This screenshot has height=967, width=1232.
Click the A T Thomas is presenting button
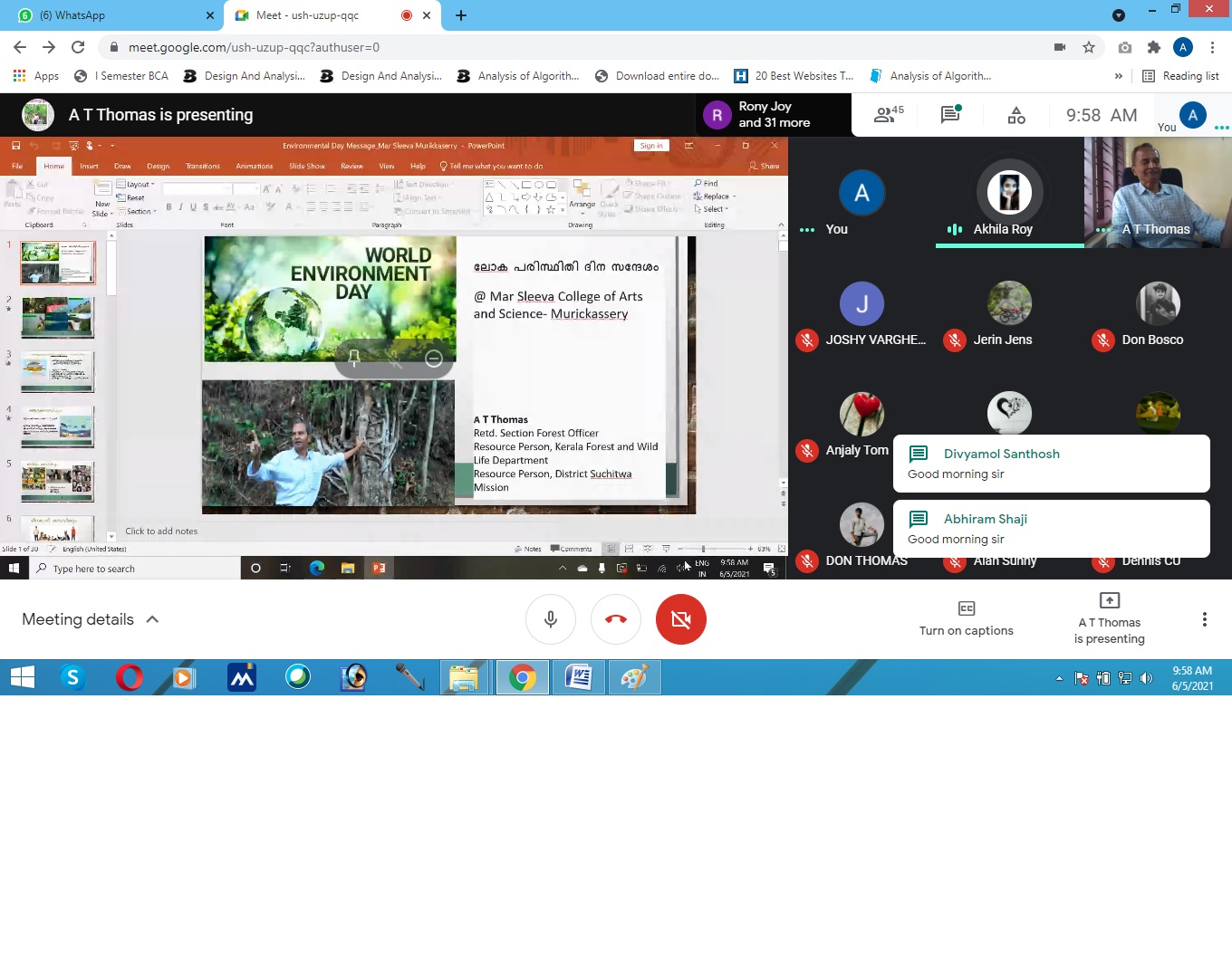click(1109, 618)
